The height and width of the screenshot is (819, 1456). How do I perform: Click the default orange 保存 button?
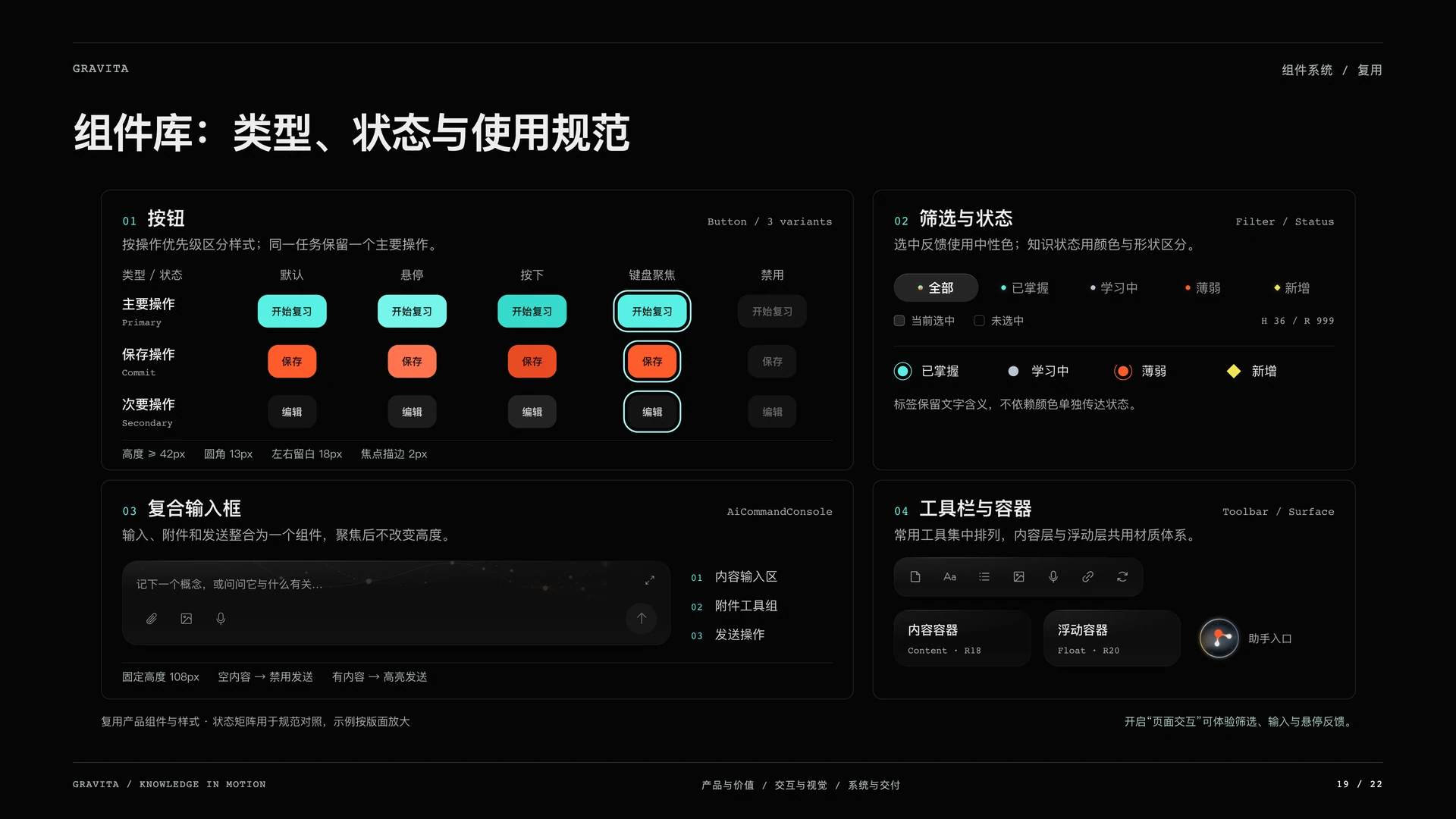(x=292, y=362)
